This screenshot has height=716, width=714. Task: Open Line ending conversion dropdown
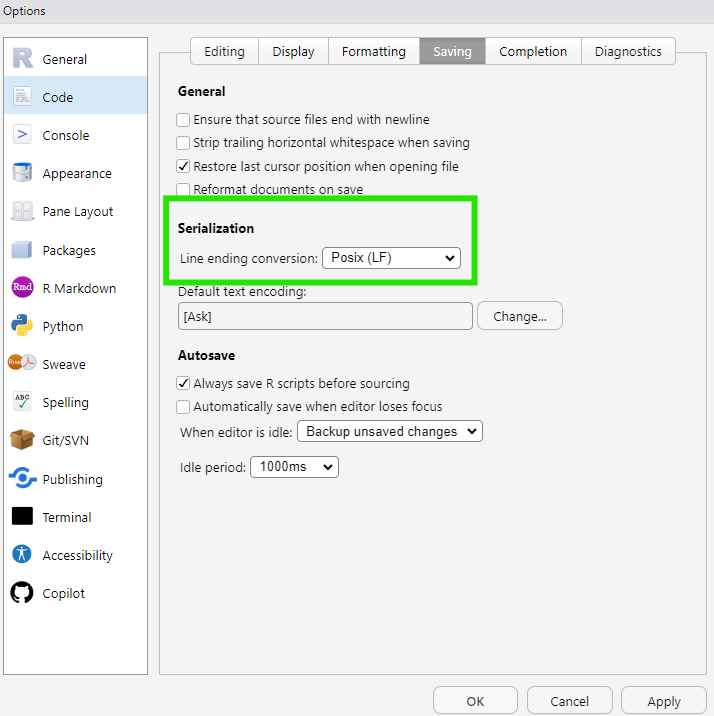click(x=391, y=258)
